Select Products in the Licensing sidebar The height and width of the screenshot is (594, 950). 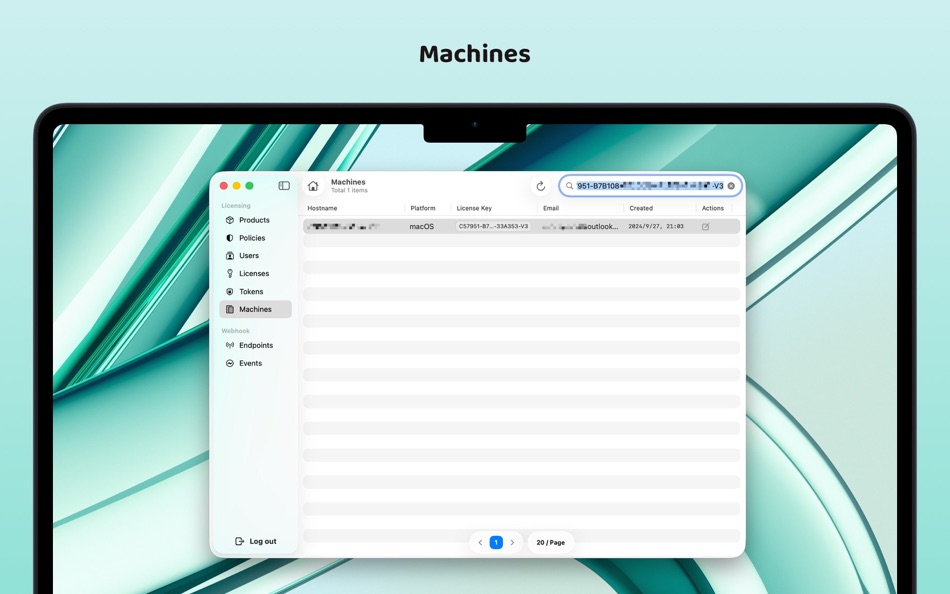pyautogui.click(x=254, y=220)
